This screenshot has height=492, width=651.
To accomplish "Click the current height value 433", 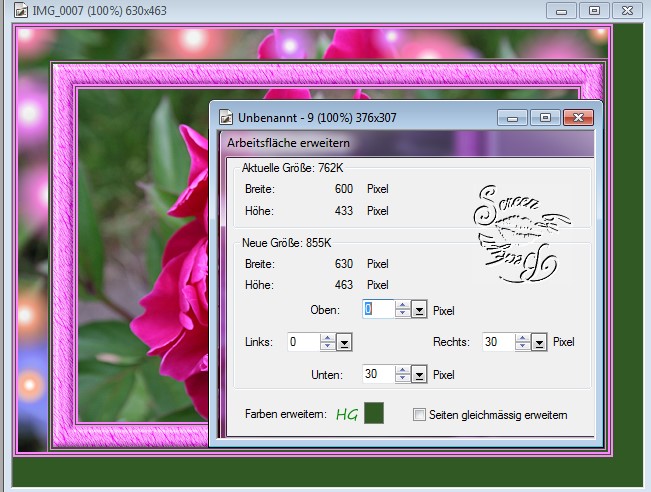I will (x=344, y=211).
